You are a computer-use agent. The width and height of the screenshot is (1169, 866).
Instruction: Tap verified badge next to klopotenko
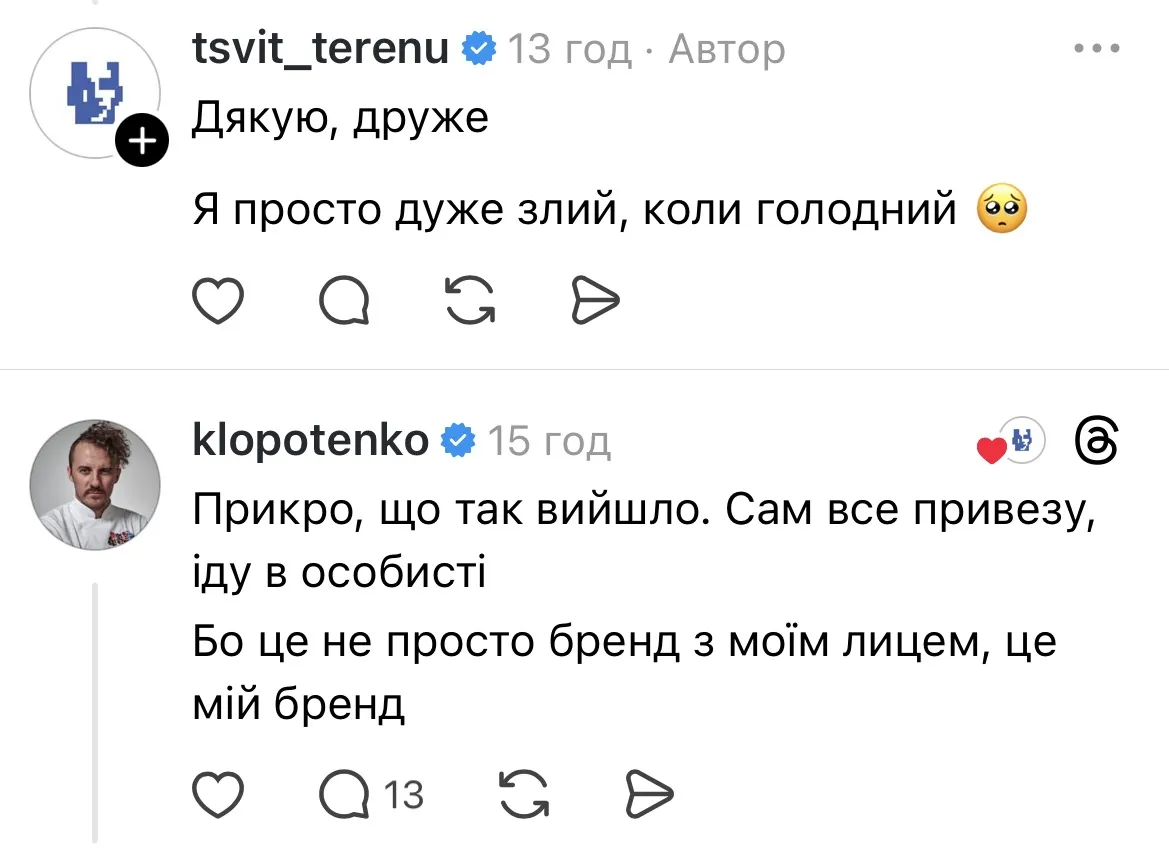(x=457, y=440)
